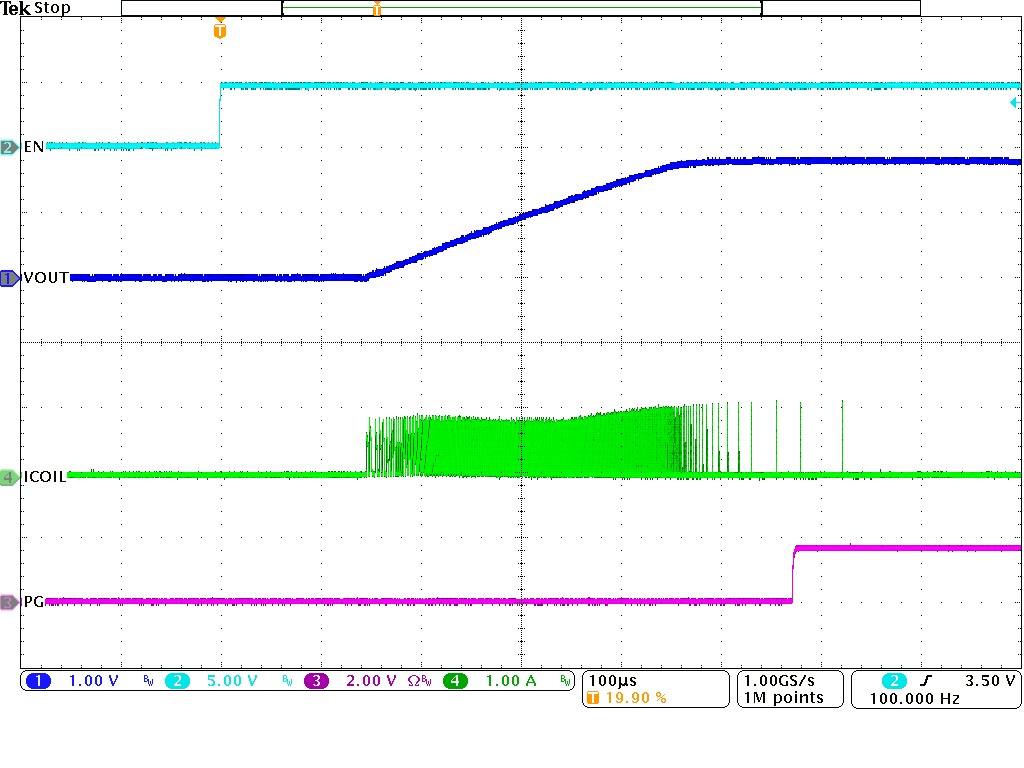Toggle bandwidth limit on channel 4

(565, 681)
